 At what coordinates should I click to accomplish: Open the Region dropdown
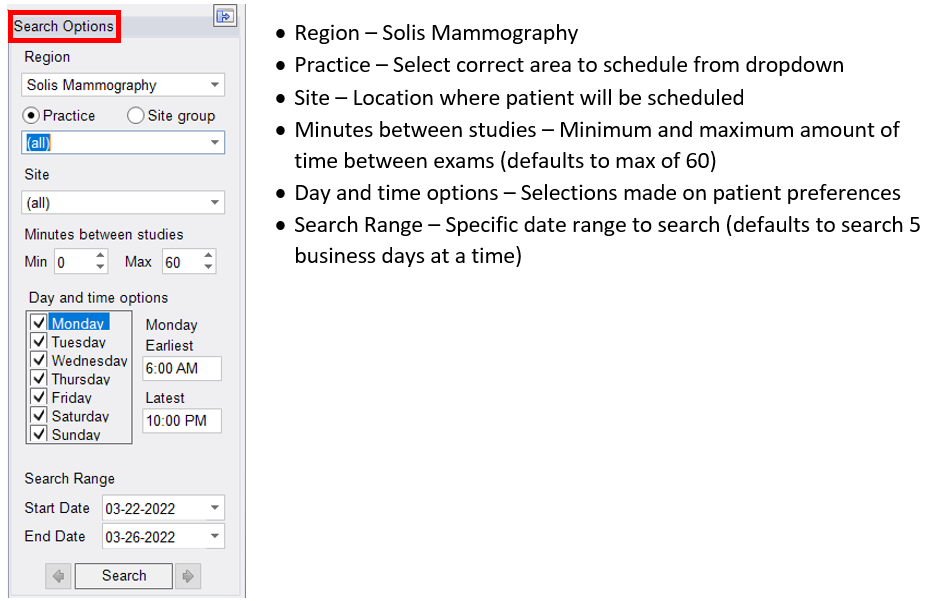215,86
